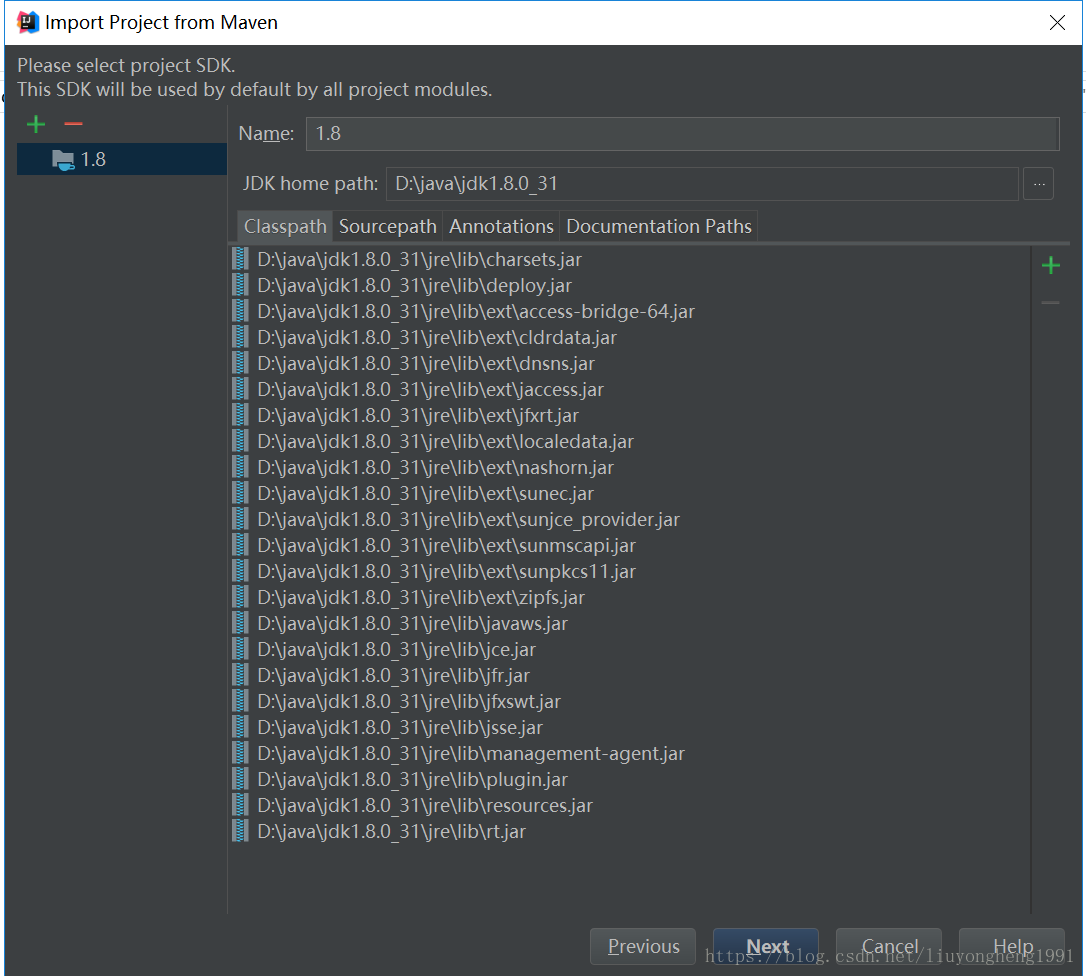Viewport: 1086px width, 976px height.
Task: Switch to the Classpath tab
Action: pyautogui.click(x=285, y=227)
